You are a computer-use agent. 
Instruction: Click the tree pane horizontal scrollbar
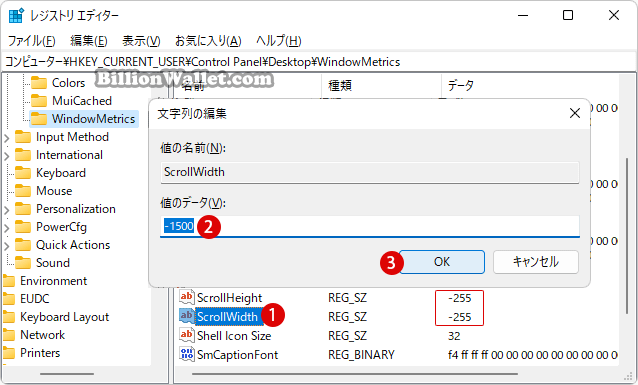point(67,374)
